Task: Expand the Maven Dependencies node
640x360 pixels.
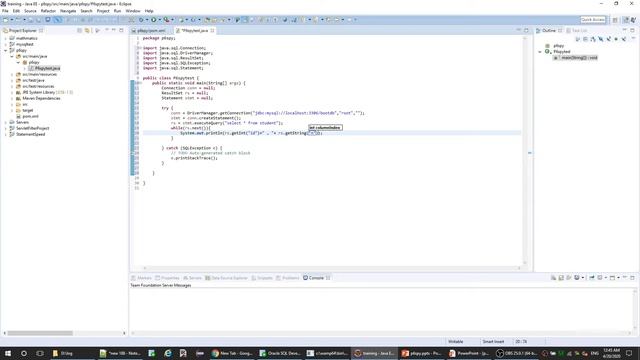Action: click(12, 98)
